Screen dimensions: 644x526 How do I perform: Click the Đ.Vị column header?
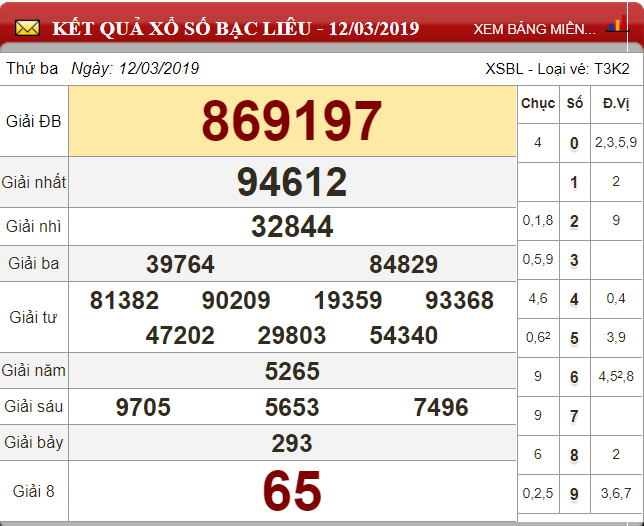tap(616, 103)
